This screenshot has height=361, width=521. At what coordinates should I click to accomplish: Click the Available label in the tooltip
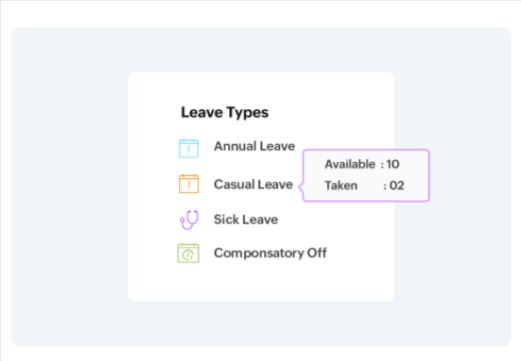pos(350,164)
